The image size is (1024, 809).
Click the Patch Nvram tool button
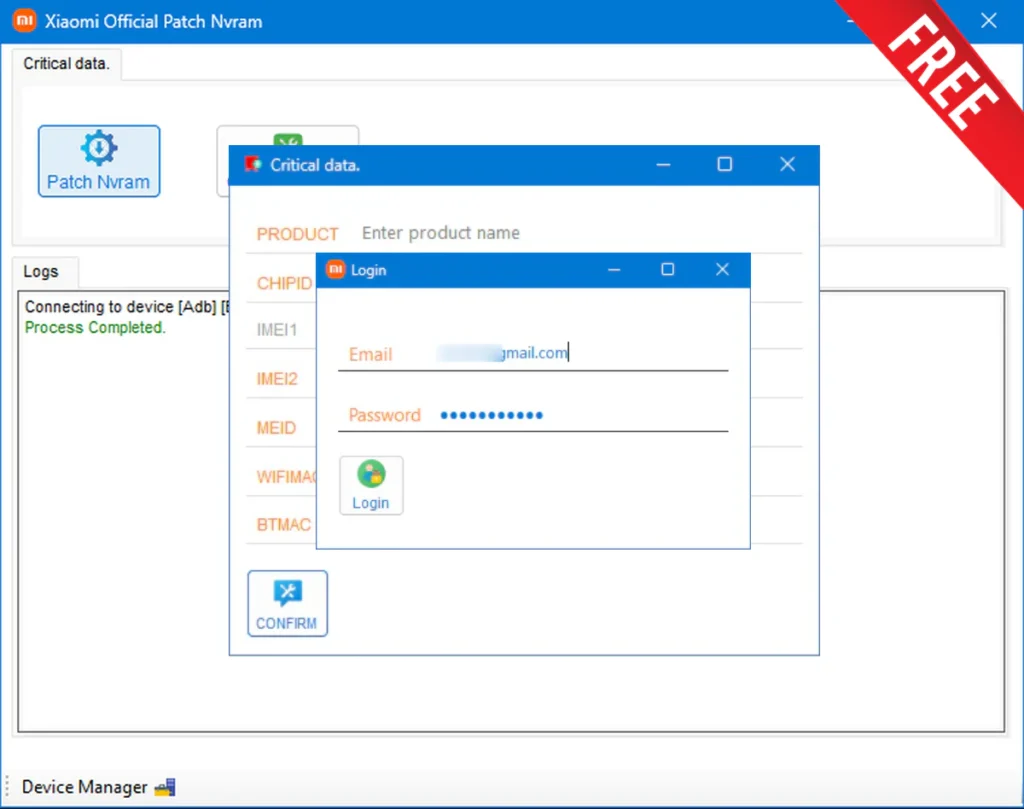pyautogui.click(x=99, y=161)
